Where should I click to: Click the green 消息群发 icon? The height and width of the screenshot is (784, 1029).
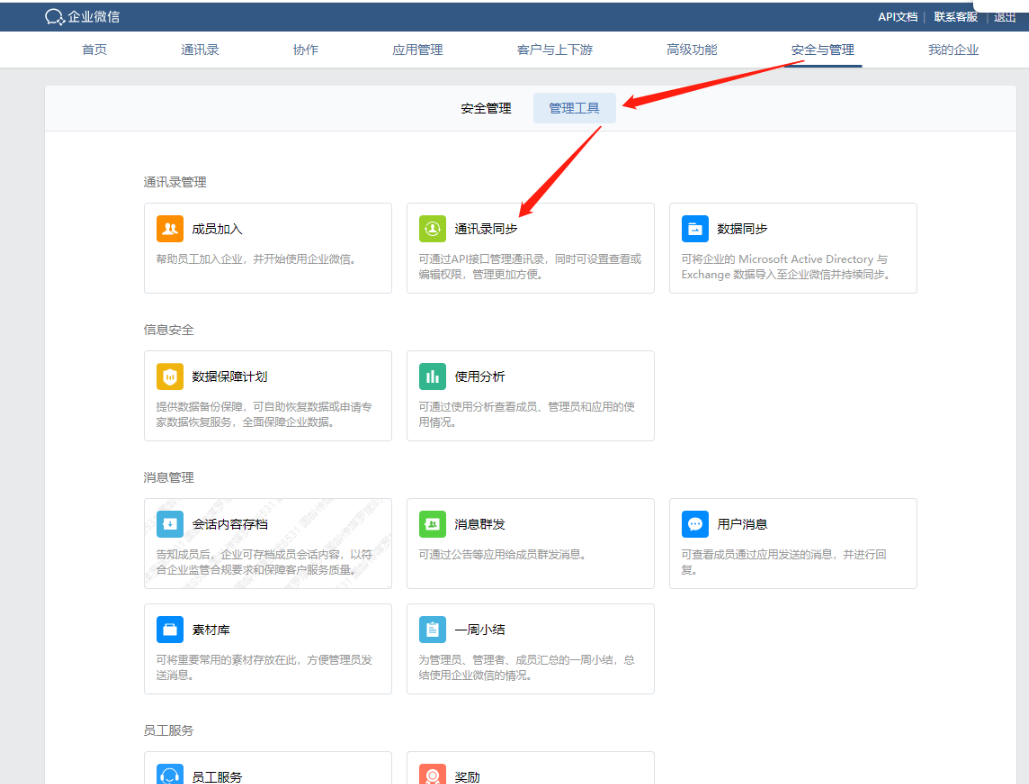tap(432, 524)
